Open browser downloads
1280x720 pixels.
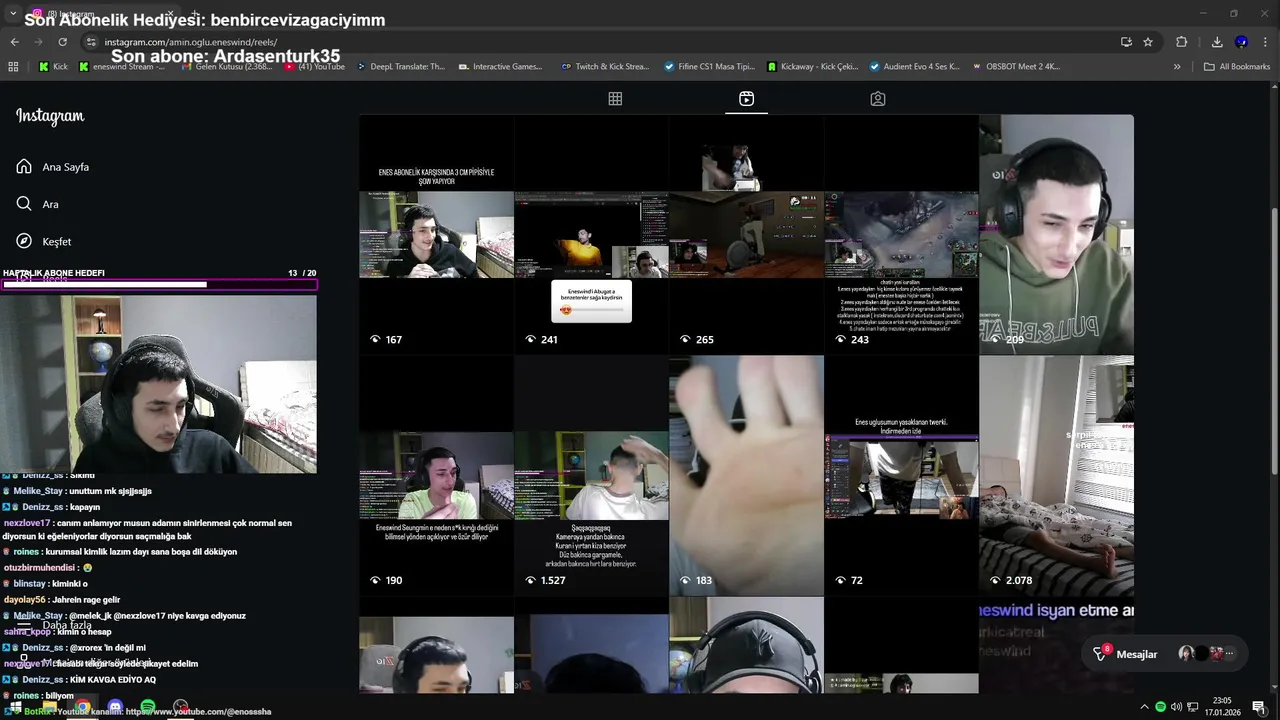[1217, 42]
